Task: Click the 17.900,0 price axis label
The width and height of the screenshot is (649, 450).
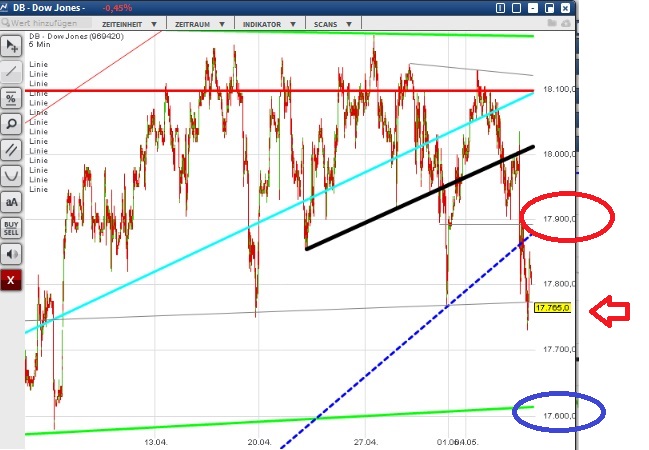Action: 559,219
